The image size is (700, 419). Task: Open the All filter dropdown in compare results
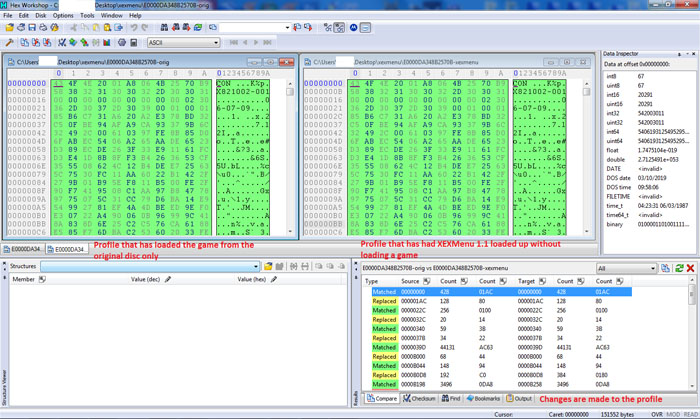tap(652, 268)
